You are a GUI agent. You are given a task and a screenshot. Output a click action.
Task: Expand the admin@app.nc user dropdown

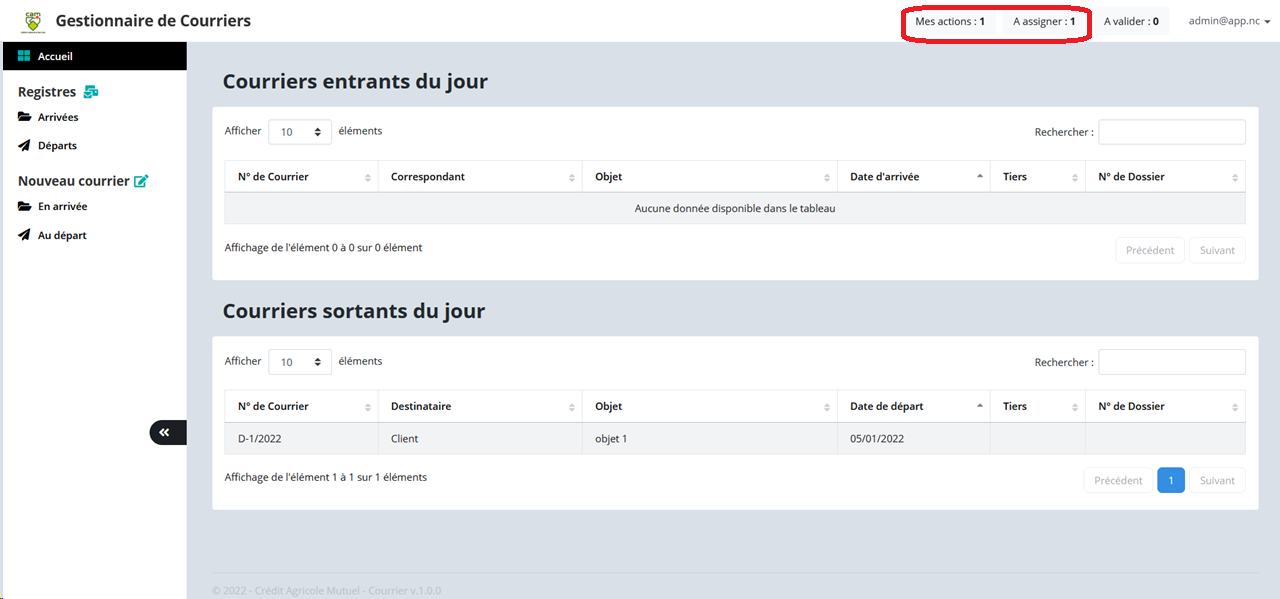(1229, 21)
